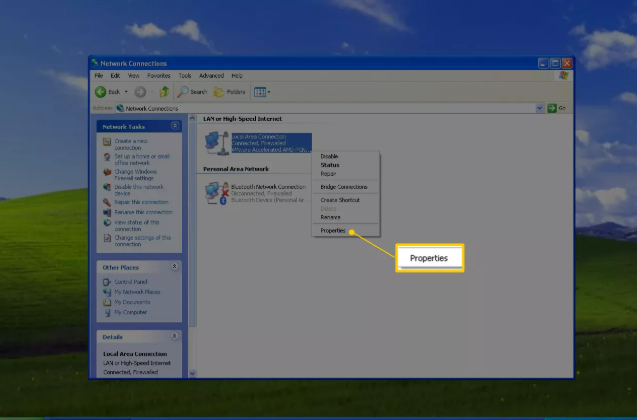Open the Help menu
The height and width of the screenshot is (420, 637).
tap(237, 76)
